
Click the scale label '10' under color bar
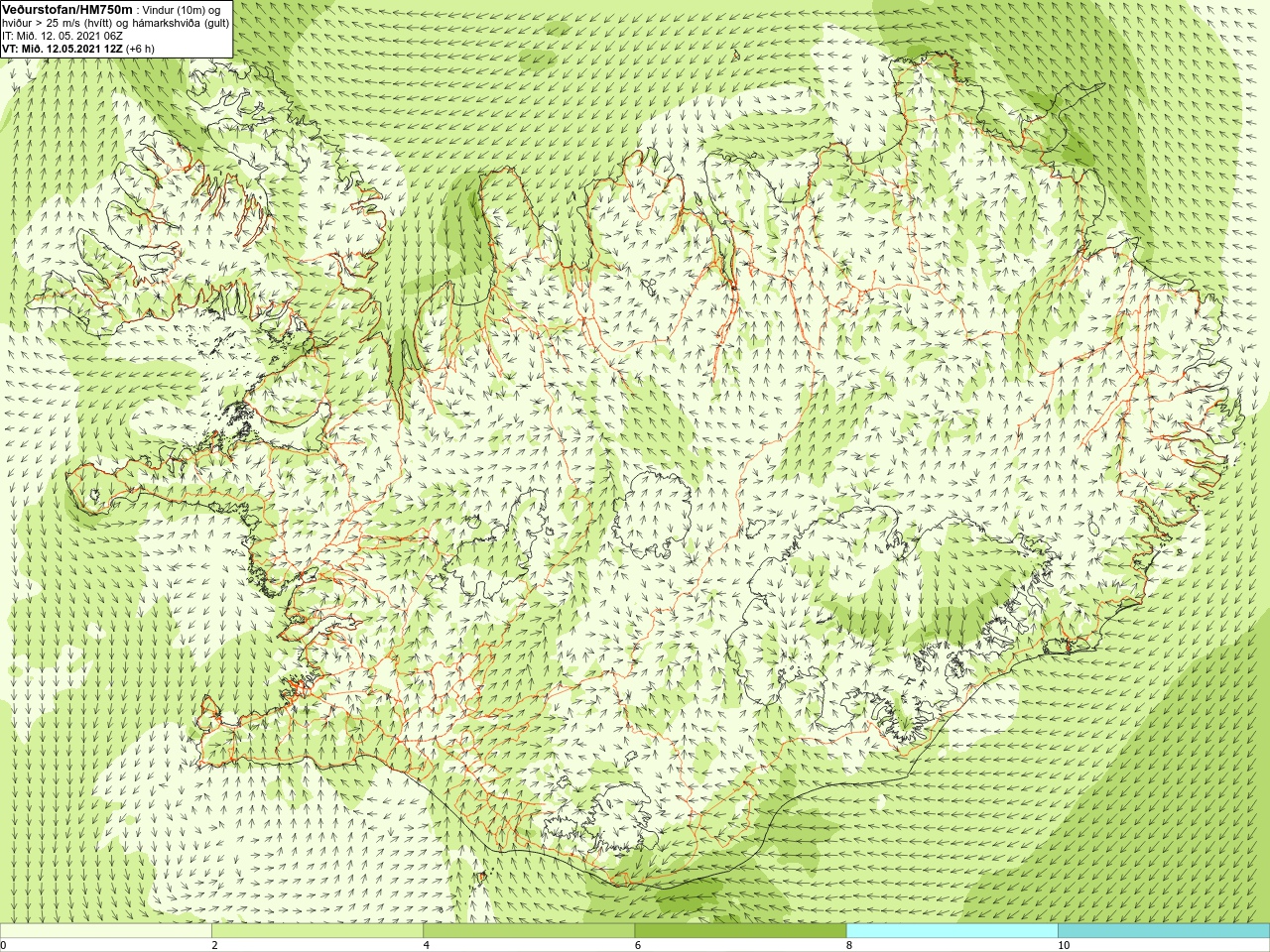pyautogui.click(x=1063, y=945)
